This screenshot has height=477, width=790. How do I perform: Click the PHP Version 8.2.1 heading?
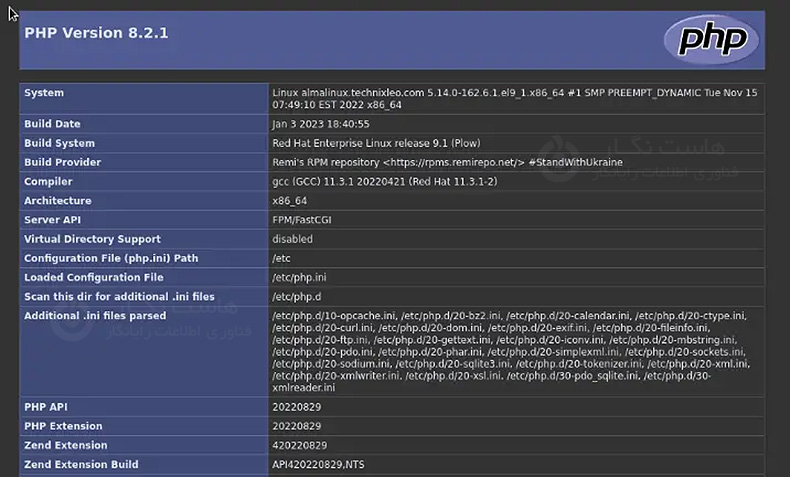point(96,33)
